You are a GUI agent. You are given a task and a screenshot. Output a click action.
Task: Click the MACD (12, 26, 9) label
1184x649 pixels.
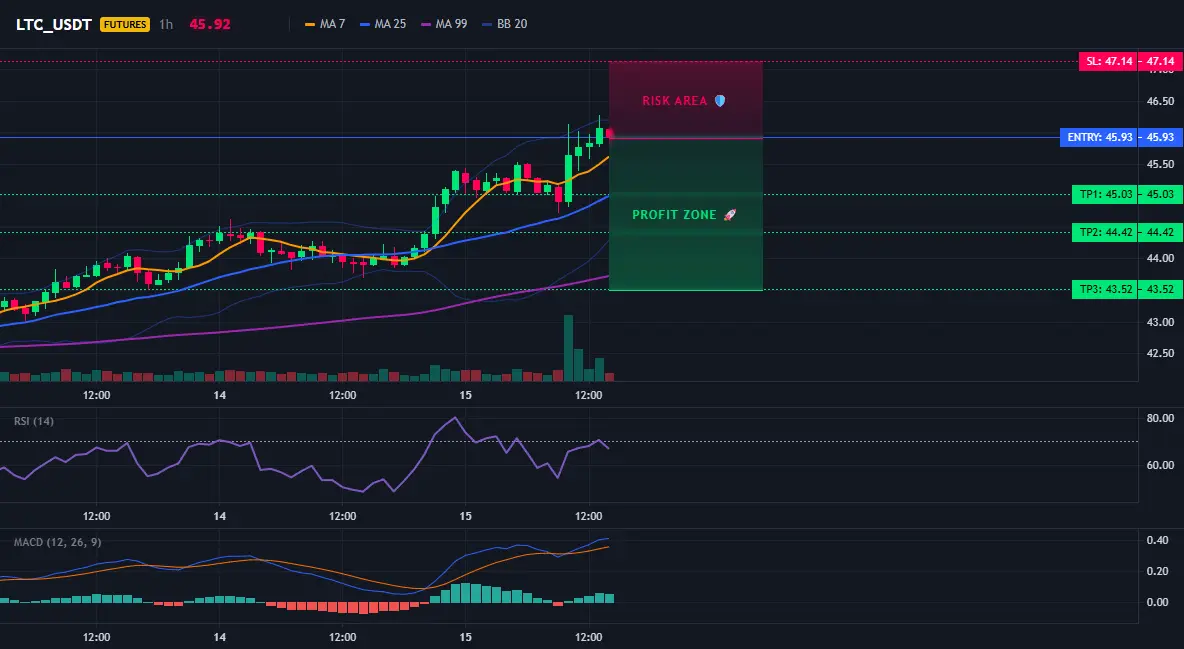point(57,542)
